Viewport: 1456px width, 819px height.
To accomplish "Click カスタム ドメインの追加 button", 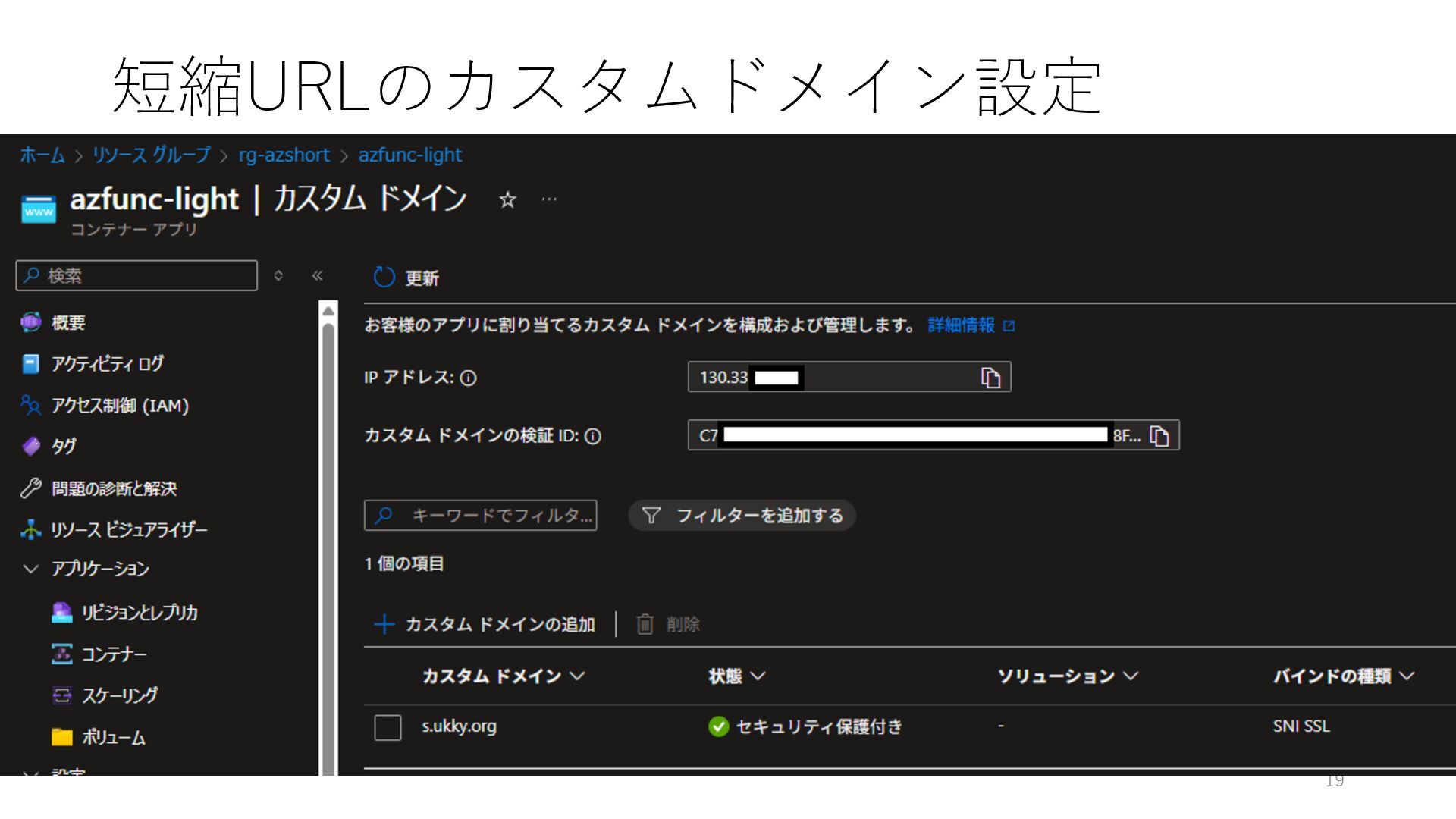I will tap(485, 624).
